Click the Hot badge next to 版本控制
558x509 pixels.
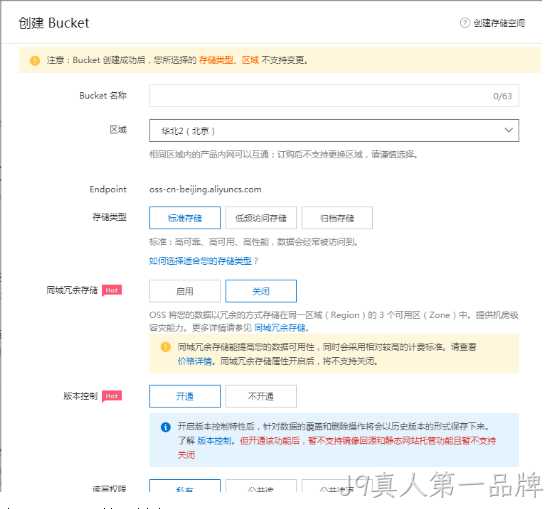coord(112,396)
